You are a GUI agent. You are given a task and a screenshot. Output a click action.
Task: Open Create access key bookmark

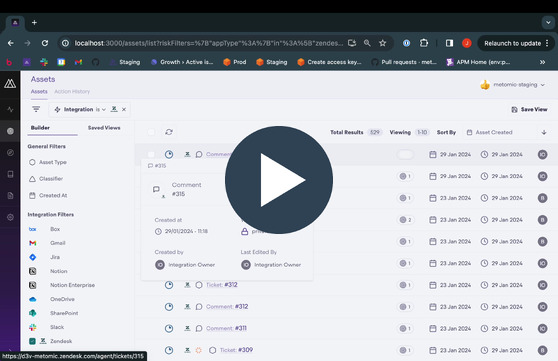pyautogui.click(x=329, y=62)
